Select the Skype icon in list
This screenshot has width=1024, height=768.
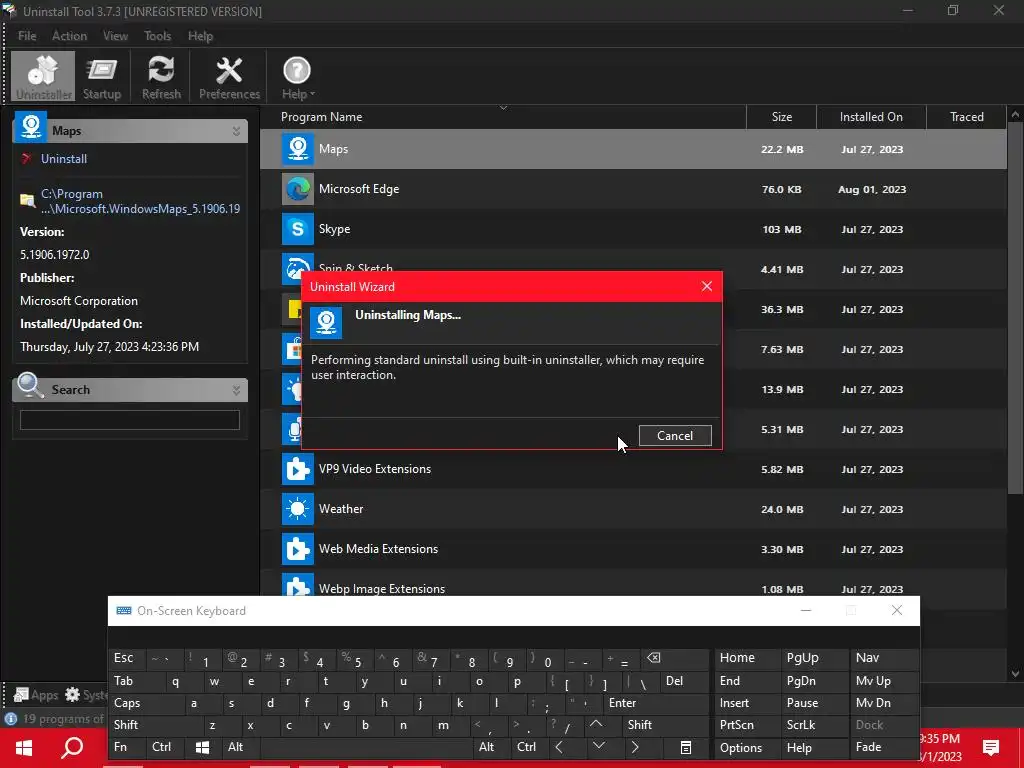[x=297, y=229]
